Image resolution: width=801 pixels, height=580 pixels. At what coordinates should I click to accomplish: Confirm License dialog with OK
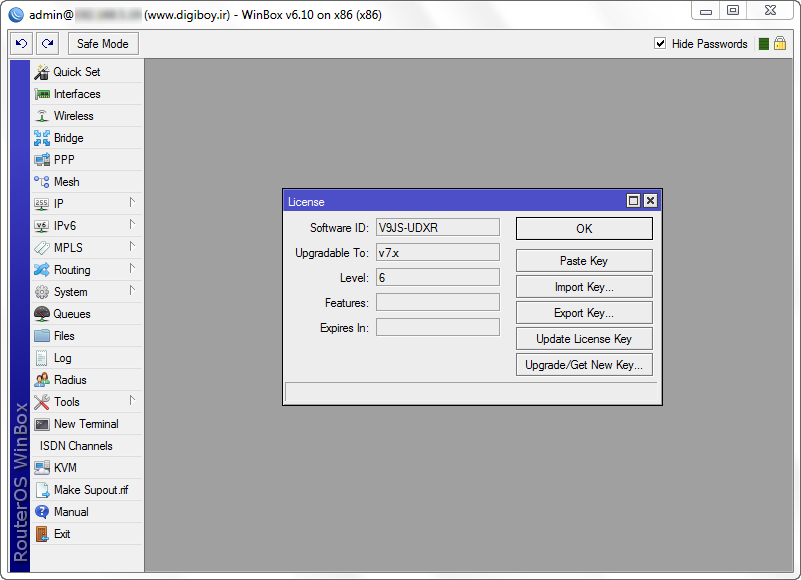[x=584, y=228]
